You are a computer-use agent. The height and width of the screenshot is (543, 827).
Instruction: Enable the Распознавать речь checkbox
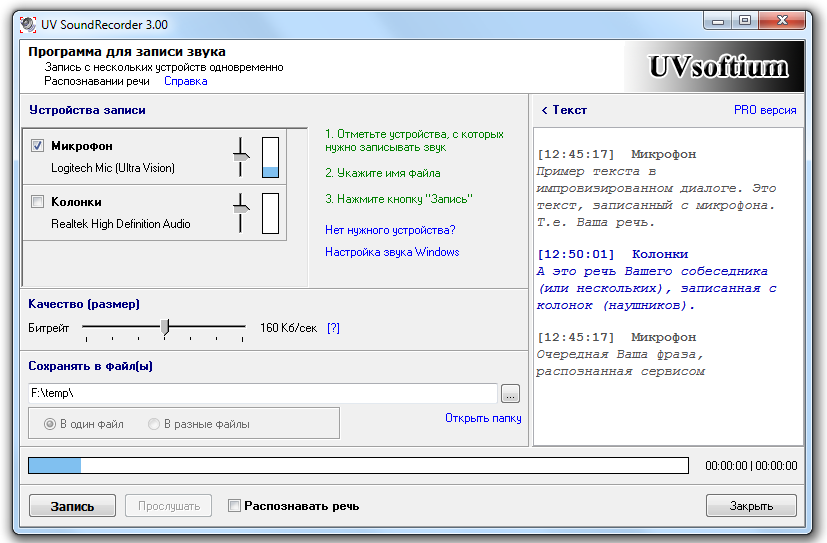pos(235,506)
